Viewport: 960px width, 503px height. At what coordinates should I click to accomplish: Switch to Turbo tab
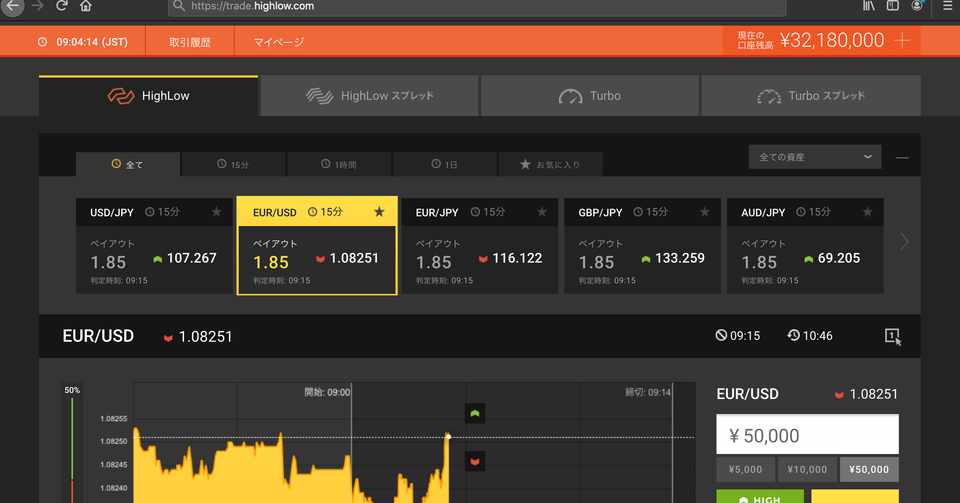[x=590, y=95]
